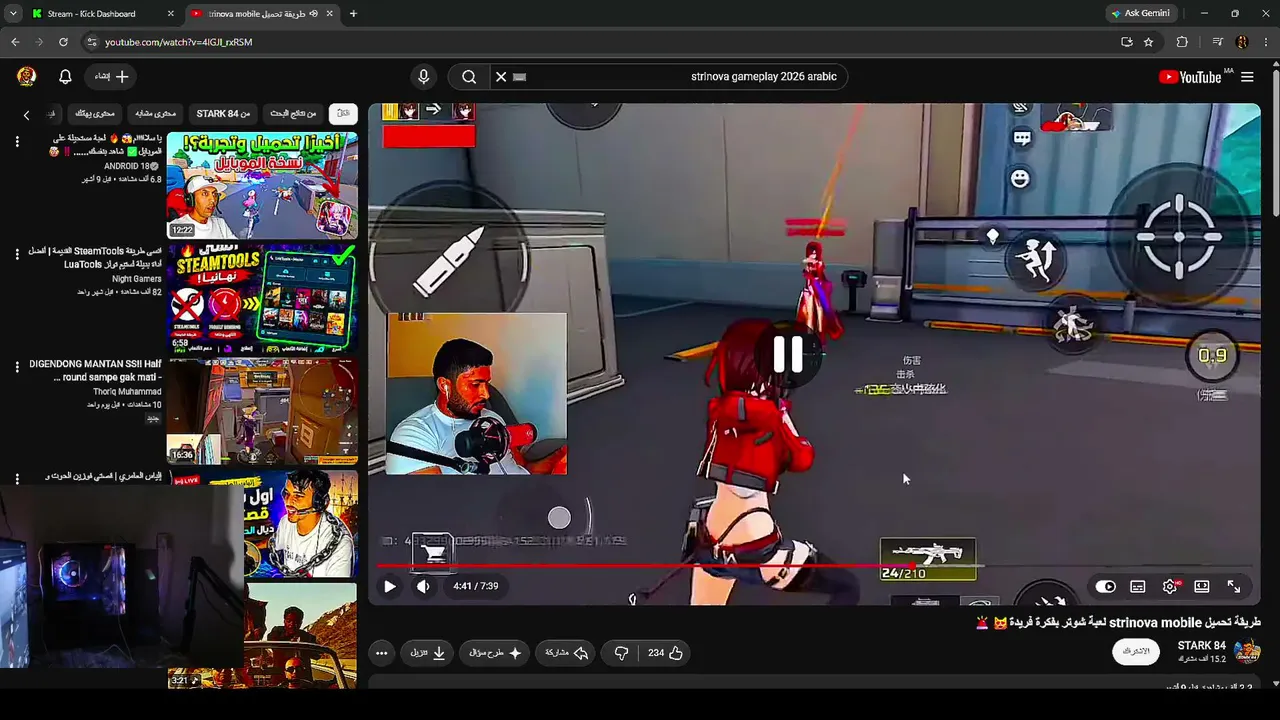The image size is (1280, 720).
Task: Open the Chrome tab search dropdown
Action: point(13,14)
